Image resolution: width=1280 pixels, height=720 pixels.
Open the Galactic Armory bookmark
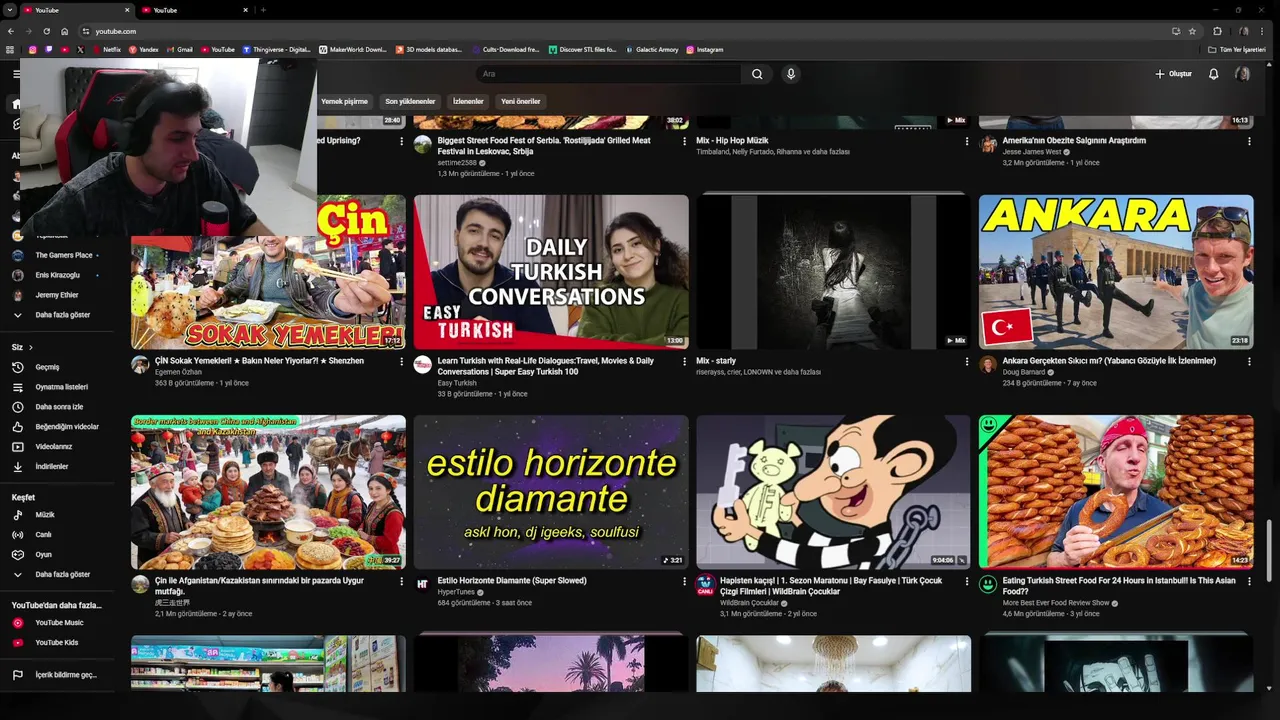pyautogui.click(x=651, y=49)
